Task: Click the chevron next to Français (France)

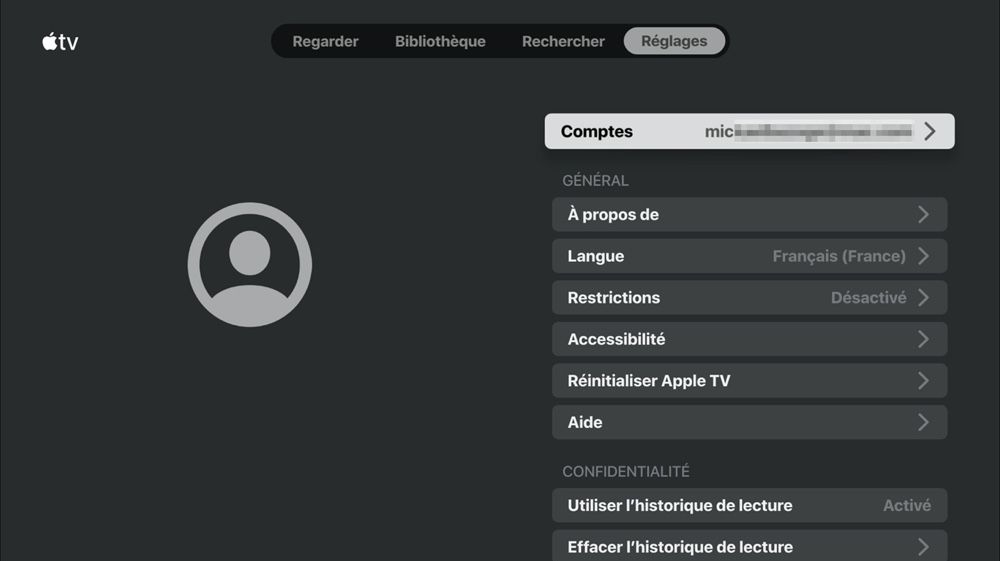Action: click(x=923, y=256)
